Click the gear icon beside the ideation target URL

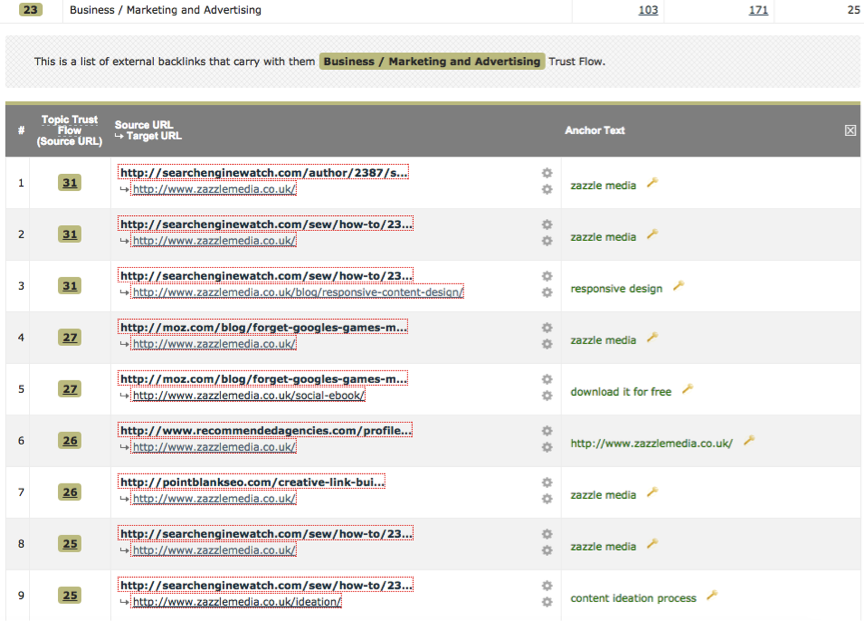tap(547, 602)
